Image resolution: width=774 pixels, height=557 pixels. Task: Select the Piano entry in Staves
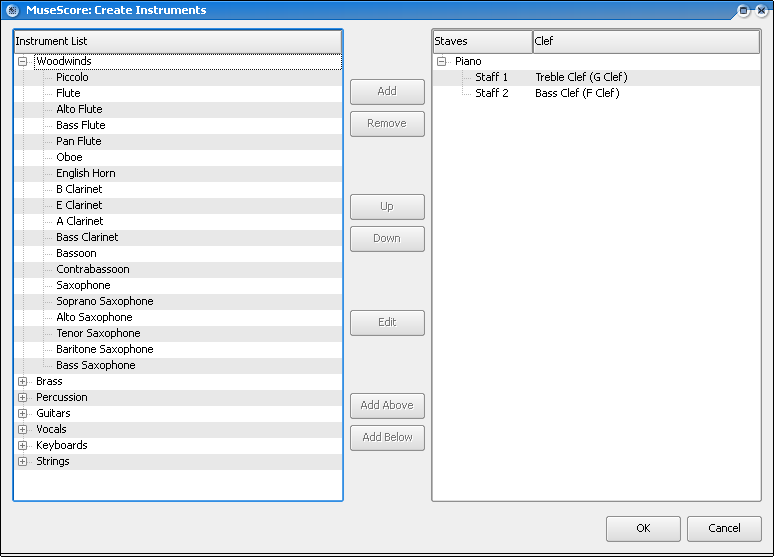pyautogui.click(x=468, y=61)
